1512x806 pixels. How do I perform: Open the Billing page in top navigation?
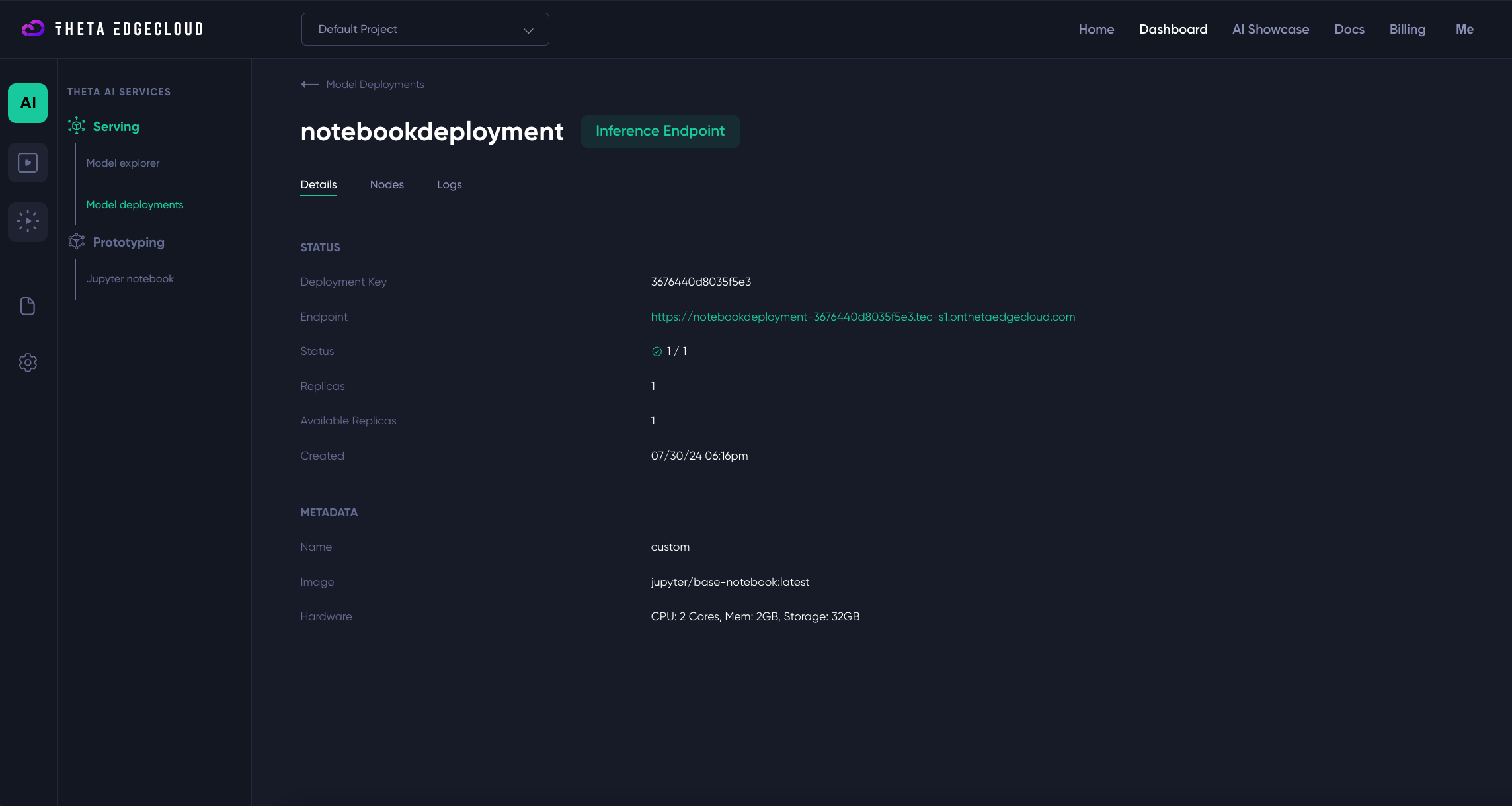tap(1407, 29)
